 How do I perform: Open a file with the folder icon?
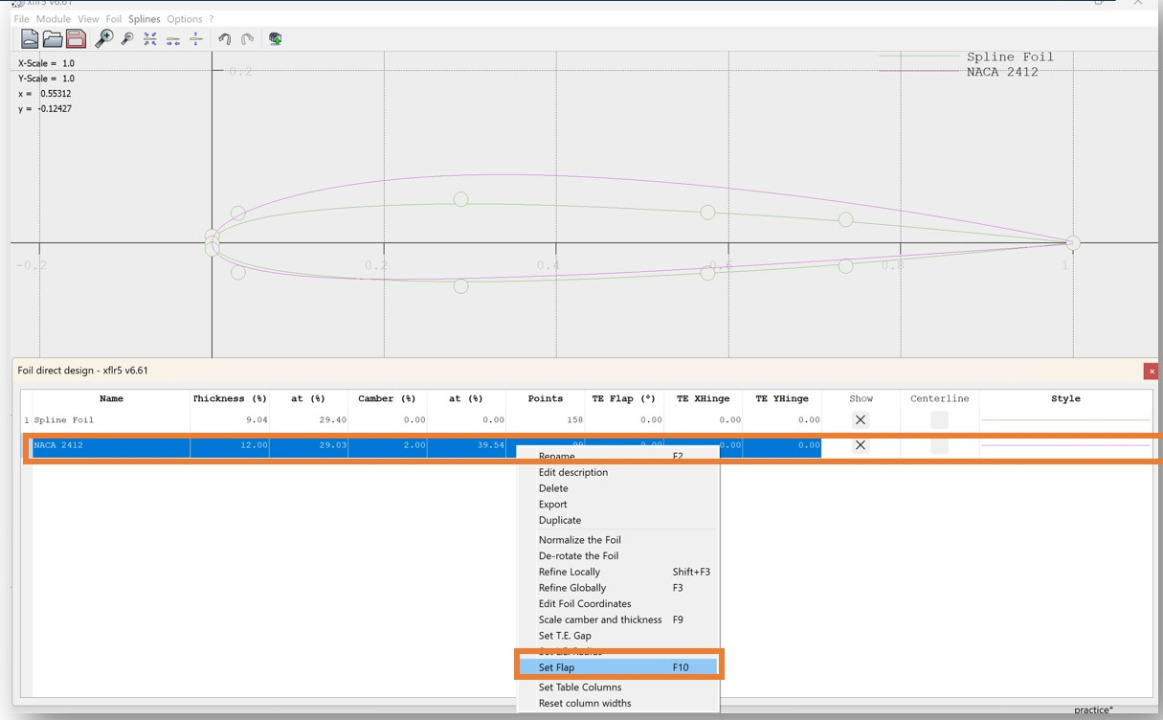click(x=53, y=38)
